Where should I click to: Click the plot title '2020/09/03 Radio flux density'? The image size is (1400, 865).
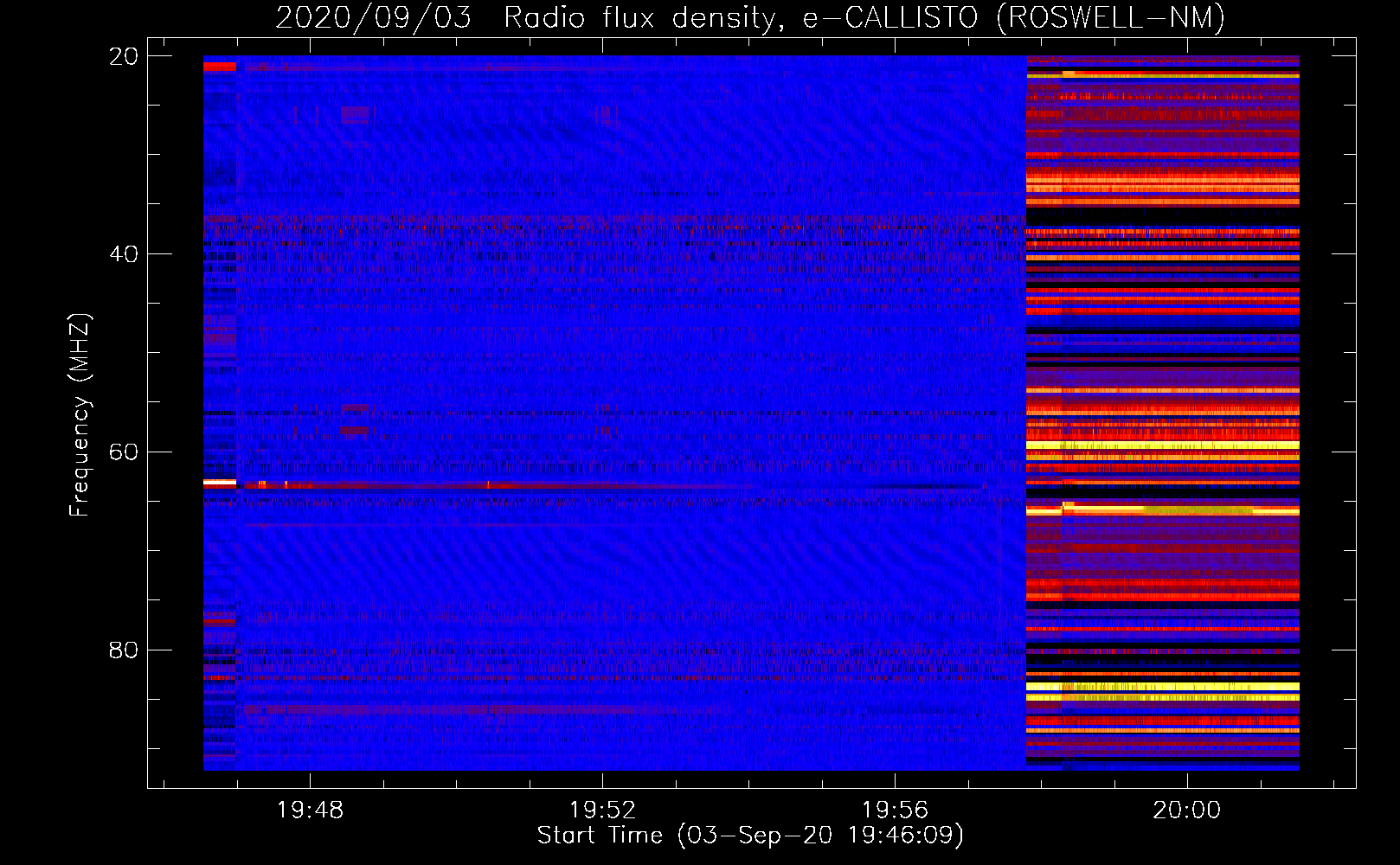[x=750, y=17]
